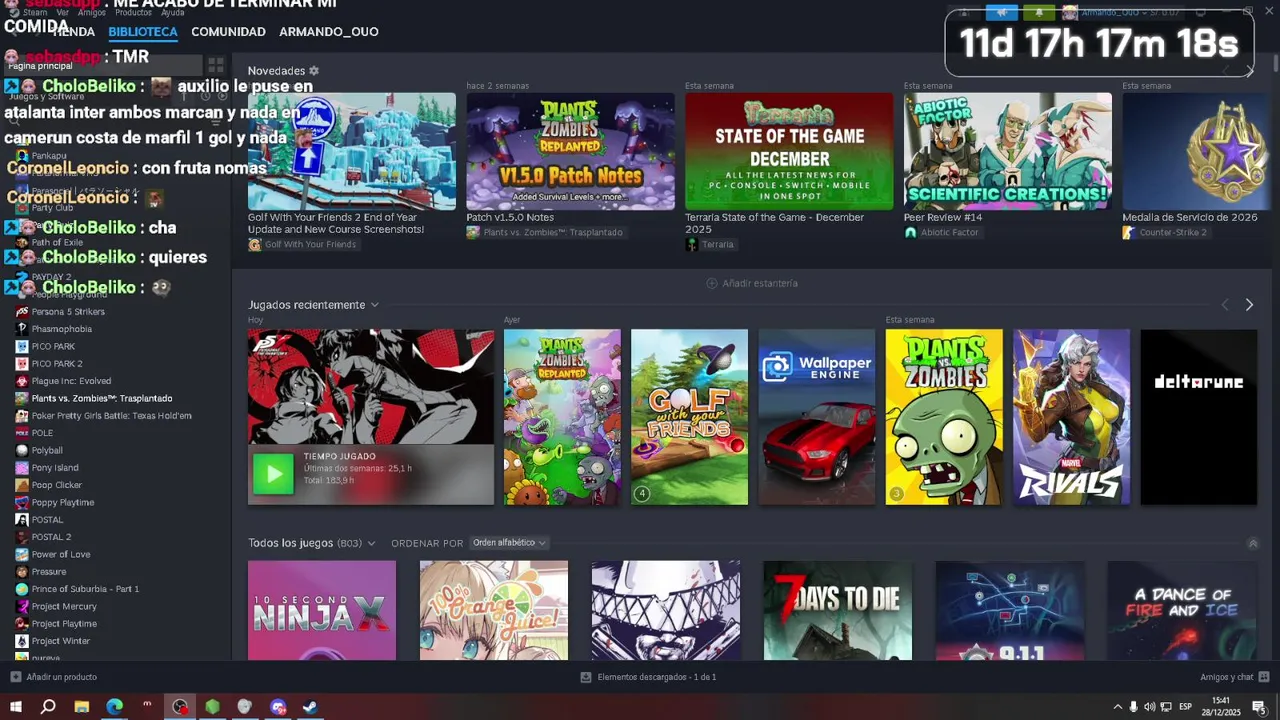Click the Plague Inc: Evolved biohazard icon
1280x720 pixels.
[22, 381]
